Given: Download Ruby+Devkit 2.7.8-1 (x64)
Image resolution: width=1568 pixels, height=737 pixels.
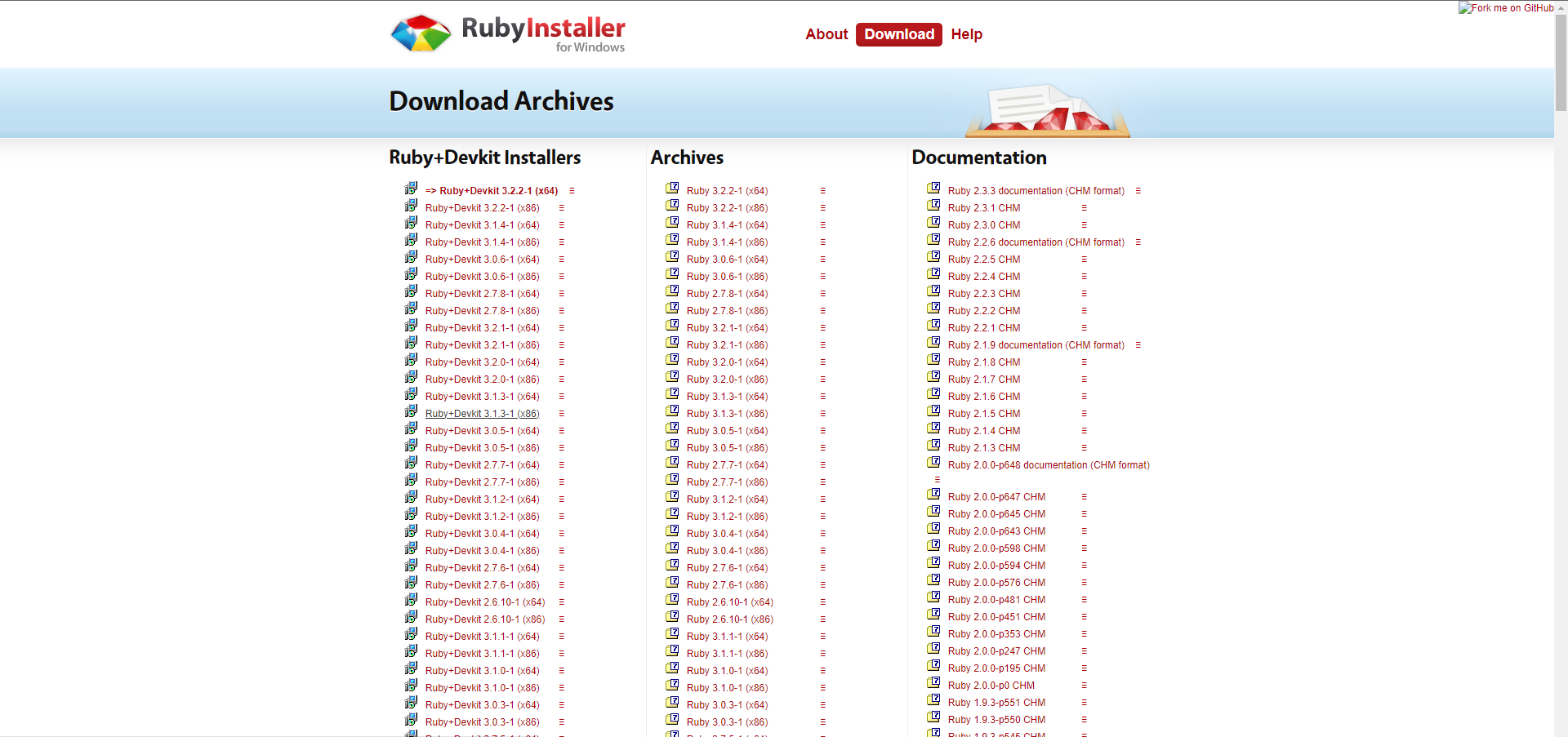Looking at the screenshot, I should (x=483, y=294).
